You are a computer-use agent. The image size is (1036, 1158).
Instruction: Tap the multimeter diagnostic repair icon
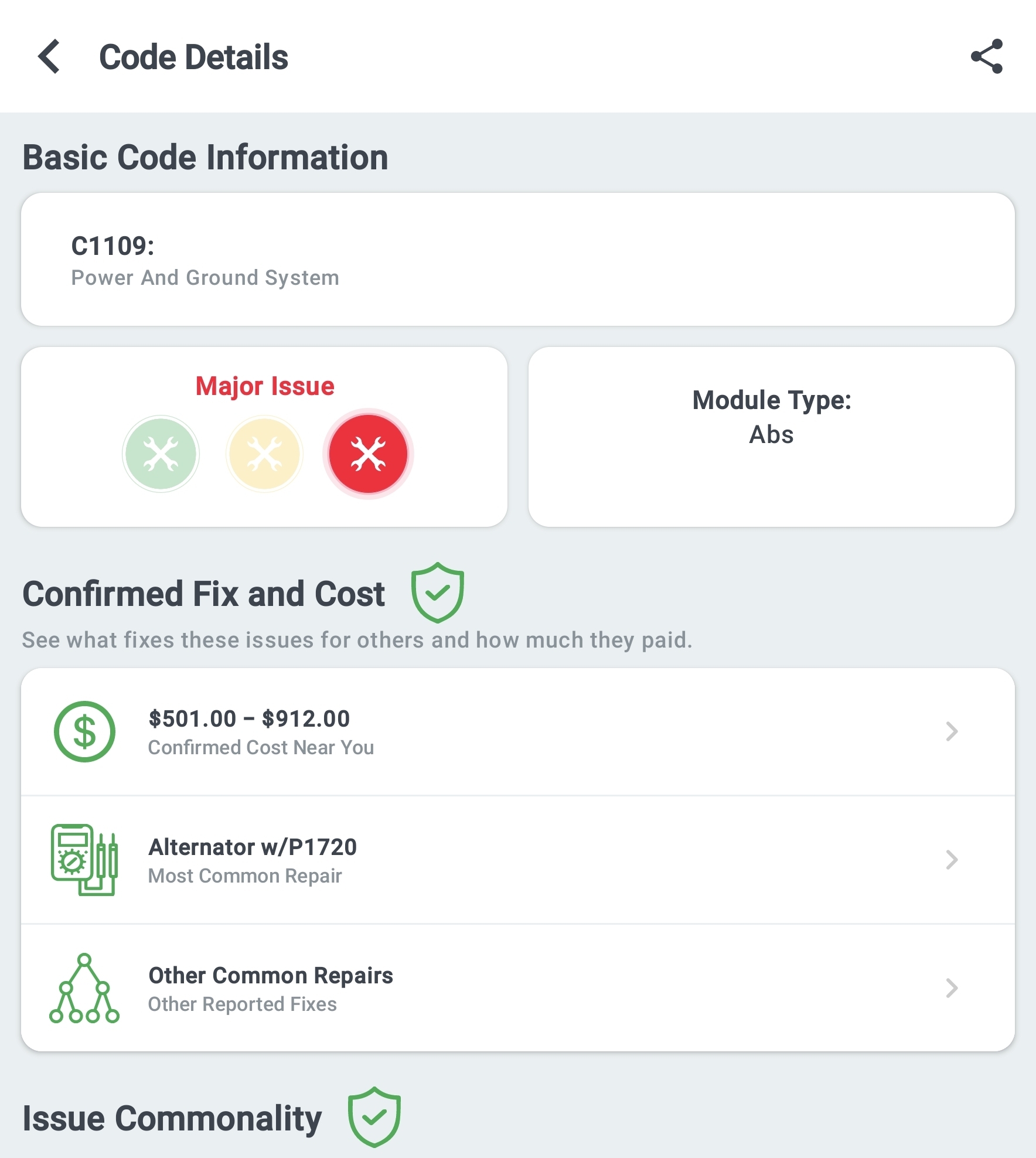click(x=84, y=860)
